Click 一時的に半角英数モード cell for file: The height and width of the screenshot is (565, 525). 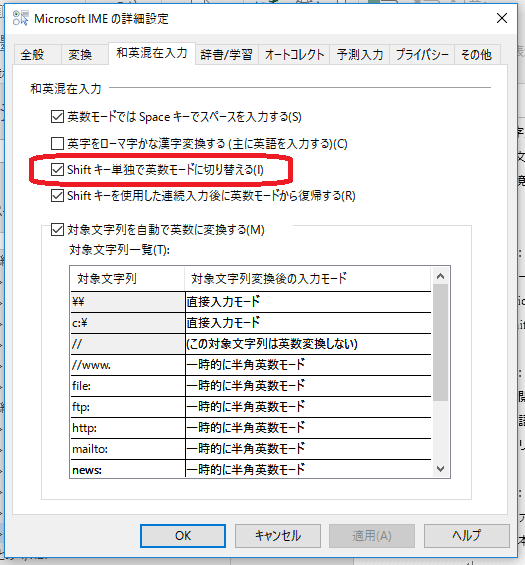coord(308,386)
